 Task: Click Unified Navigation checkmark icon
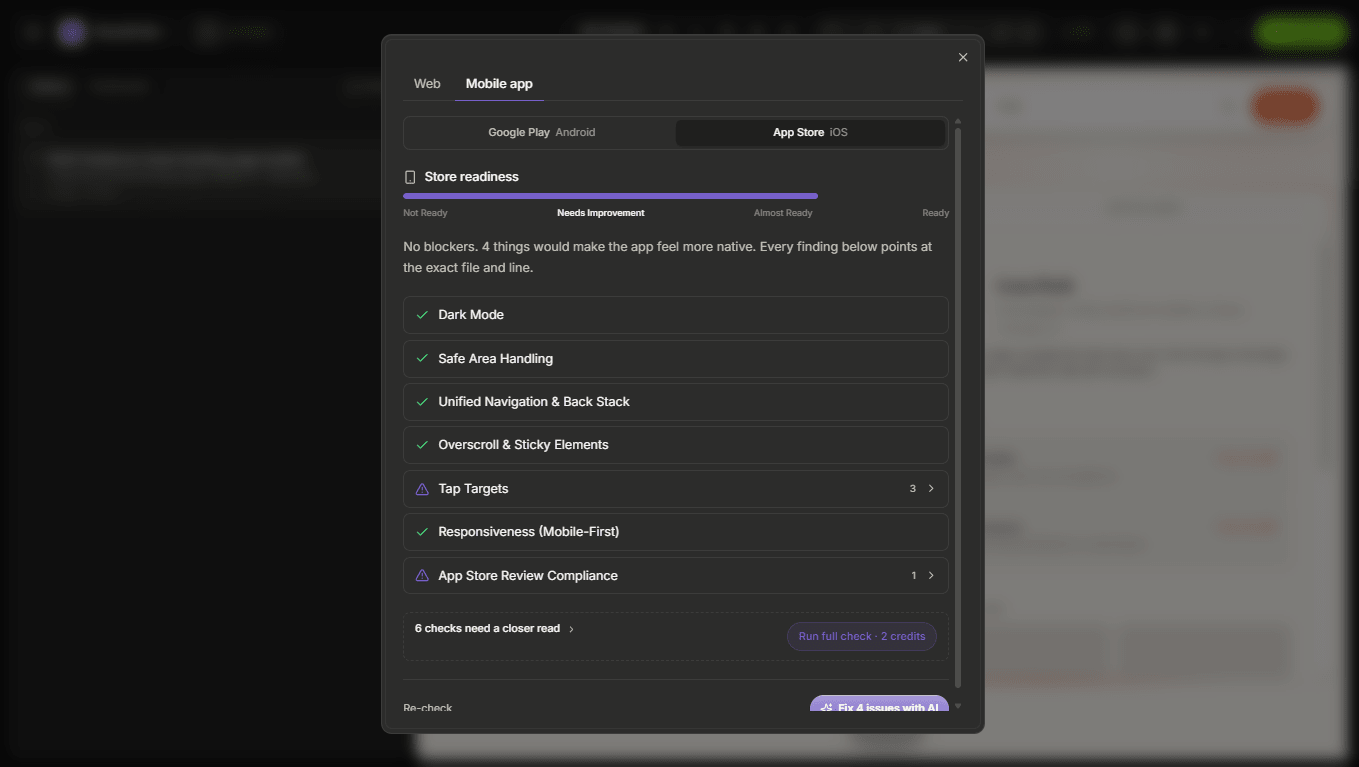(422, 402)
